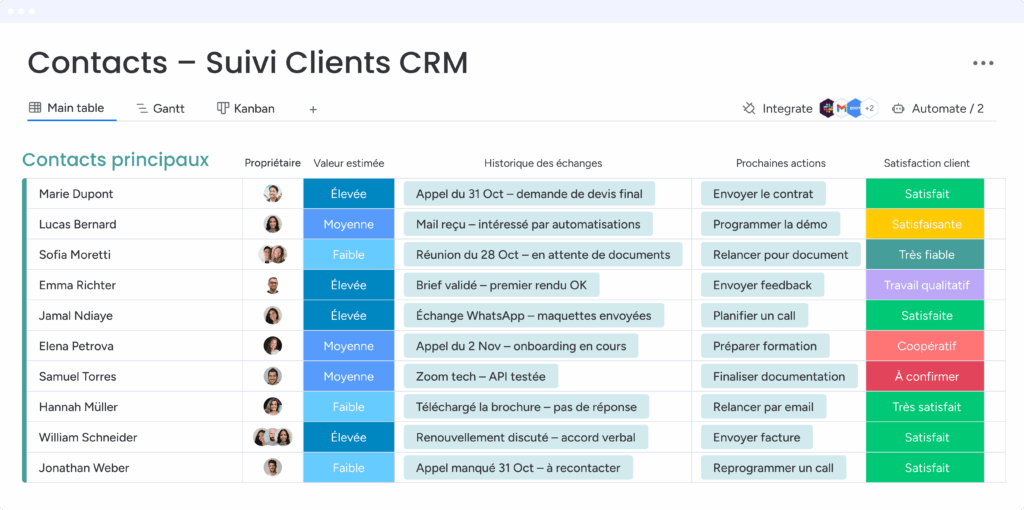Image resolution: width=1024 pixels, height=510 pixels.
Task: Click the Très satisfait status cell
Action: pyautogui.click(x=926, y=407)
